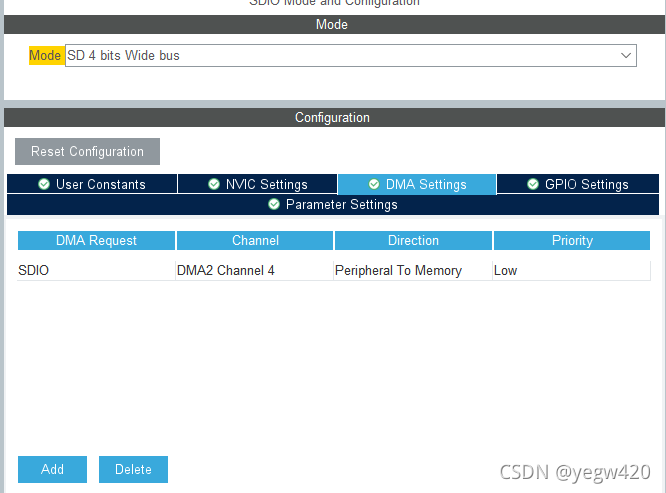Image resolution: width=666 pixels, height=493 pixels.
Task: Click the green check icon beside User Constants
Action: coord(44,184)
